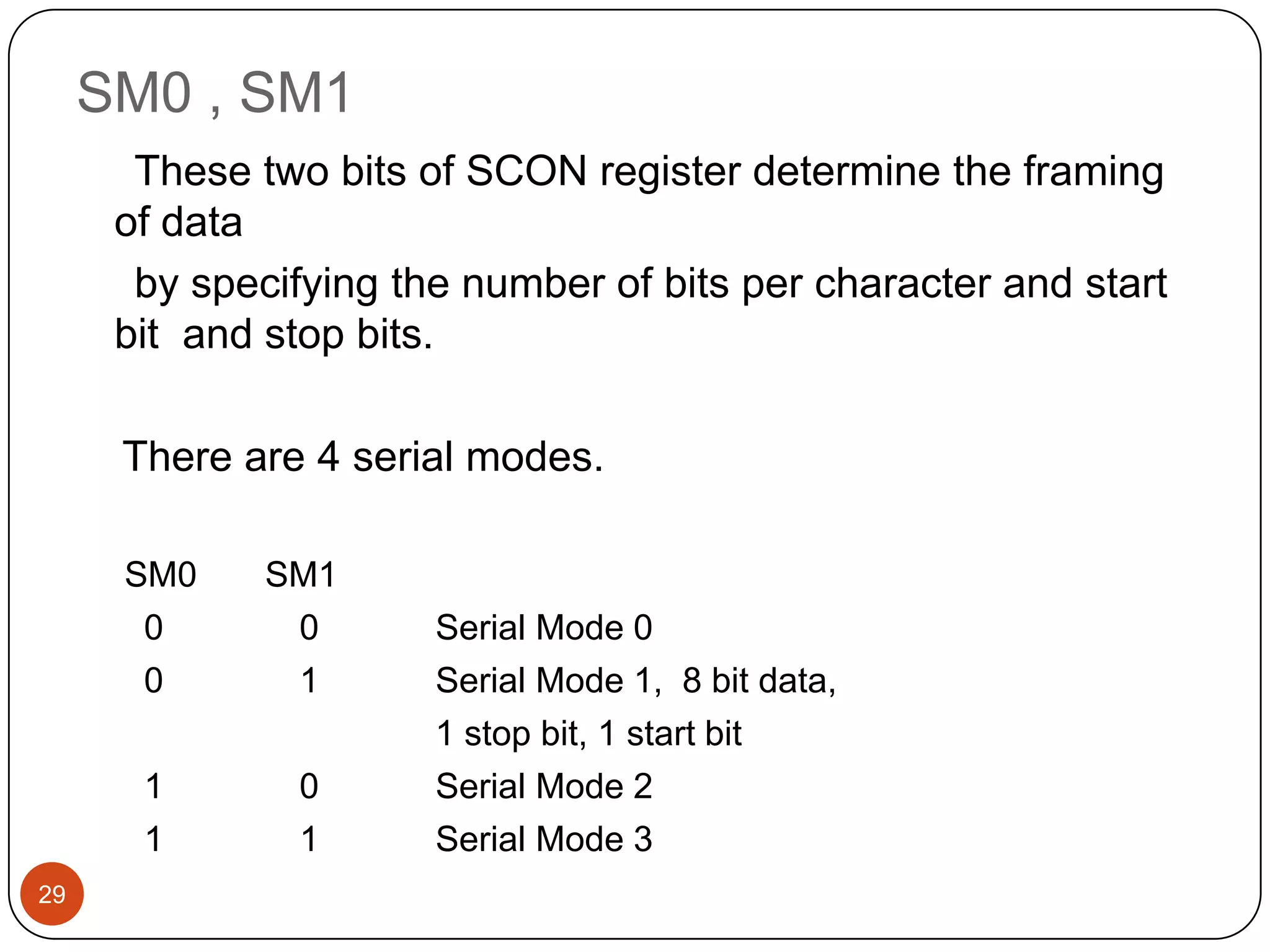Click the SM1 value 0 in Mode 2 row
Screen dimensions: 1270x952
click(x=309, y=786)
